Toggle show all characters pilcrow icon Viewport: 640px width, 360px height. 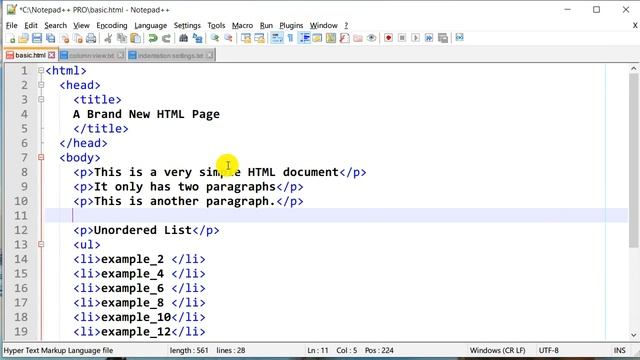point(290,38)
